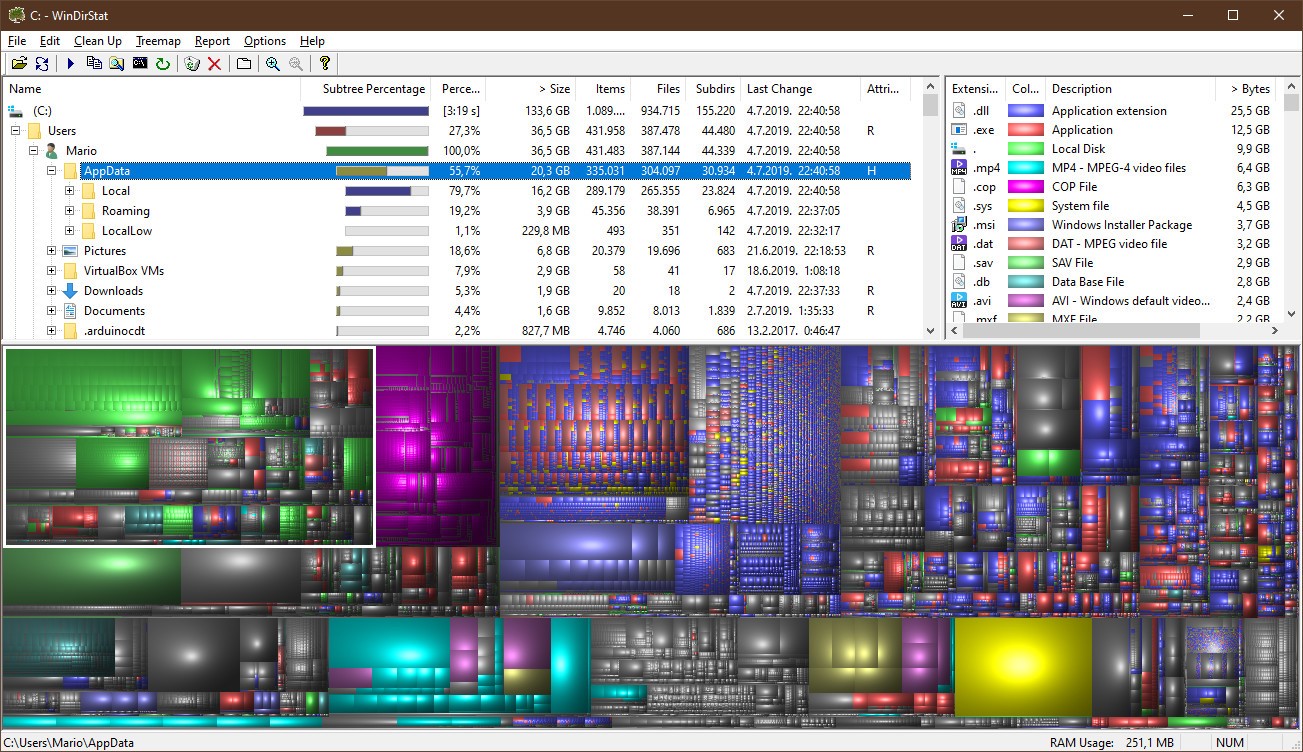Click the Explorer Here magnifier-folder icon

point(117,63)
